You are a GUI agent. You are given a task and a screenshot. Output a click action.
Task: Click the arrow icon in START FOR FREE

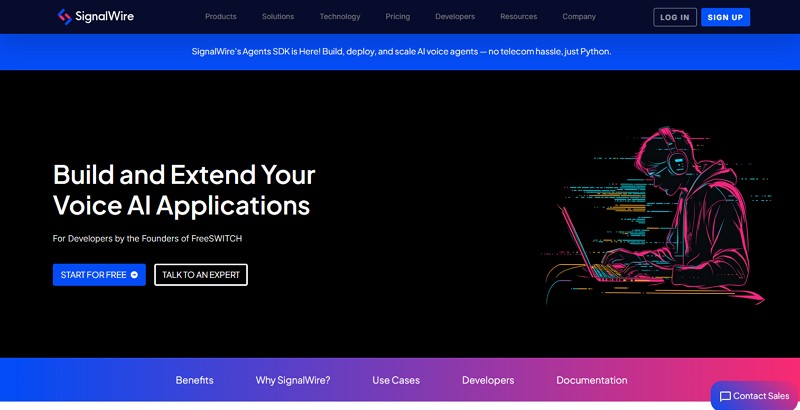tap(134, 275)
